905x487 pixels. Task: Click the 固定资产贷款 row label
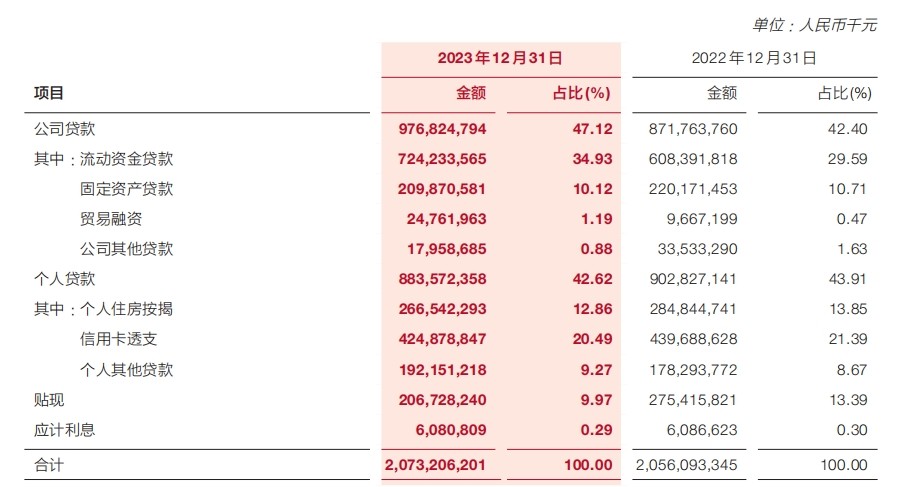point(126,189)
